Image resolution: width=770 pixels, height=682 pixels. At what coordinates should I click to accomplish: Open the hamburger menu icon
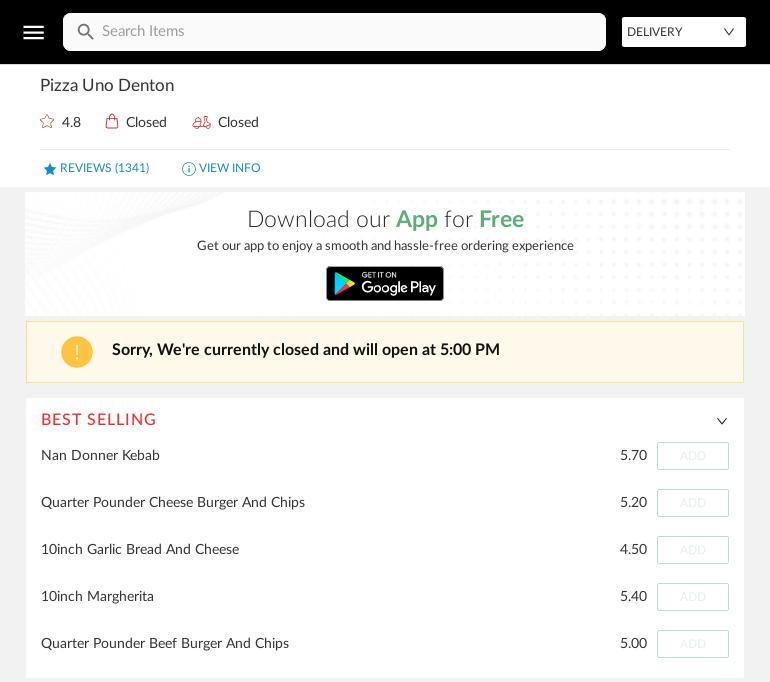pos(33,32)
